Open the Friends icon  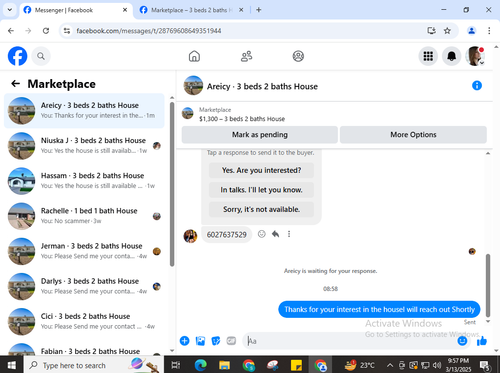point(246,56)
